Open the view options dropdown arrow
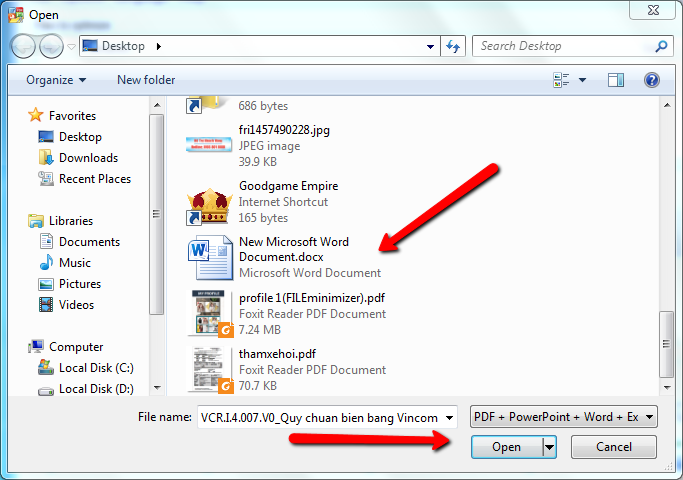This screenshot has height=480, width=683. 582,80
